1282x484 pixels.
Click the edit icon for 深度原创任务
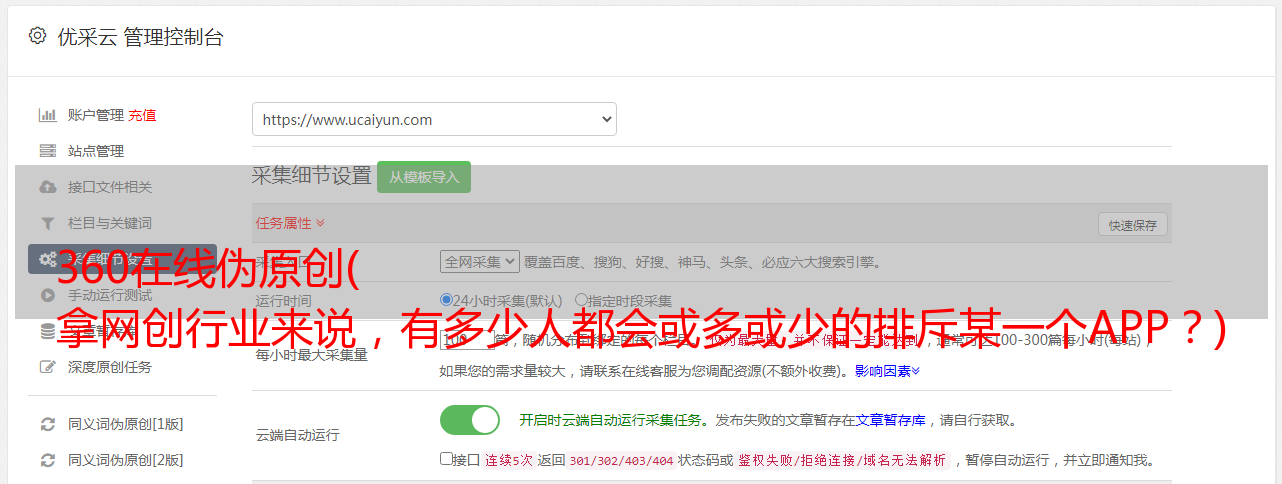[47, 367]
